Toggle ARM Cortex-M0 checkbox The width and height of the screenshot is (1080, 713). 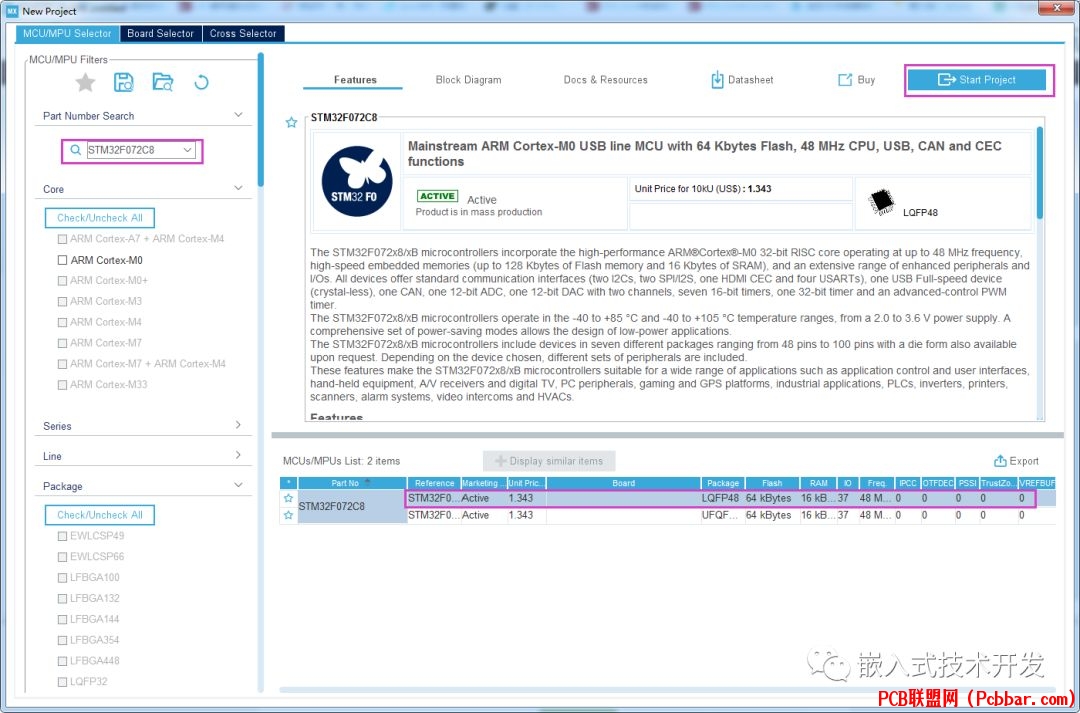62,260
